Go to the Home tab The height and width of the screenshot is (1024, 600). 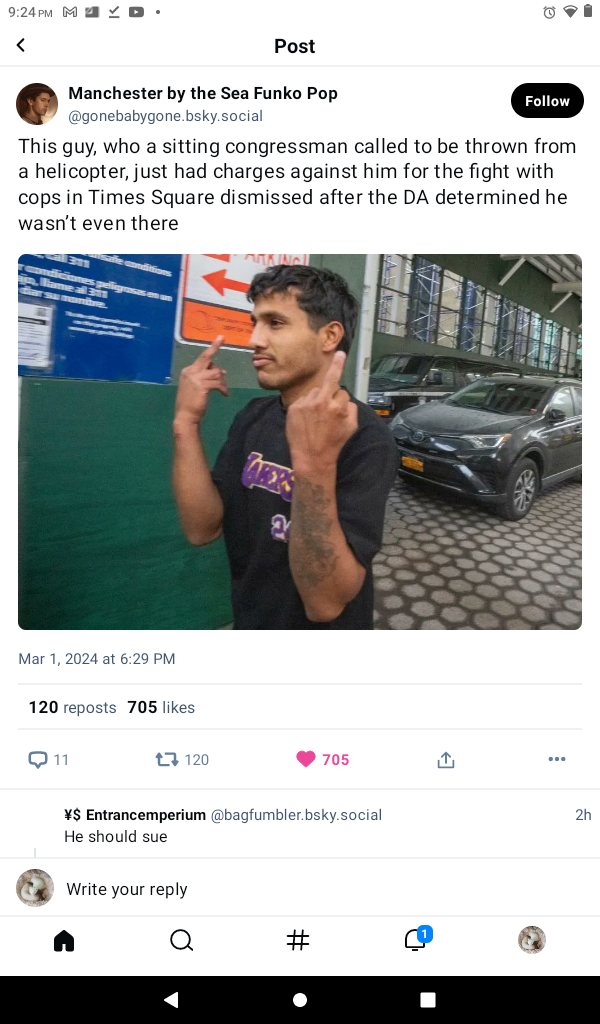click(x=64, y=940)
